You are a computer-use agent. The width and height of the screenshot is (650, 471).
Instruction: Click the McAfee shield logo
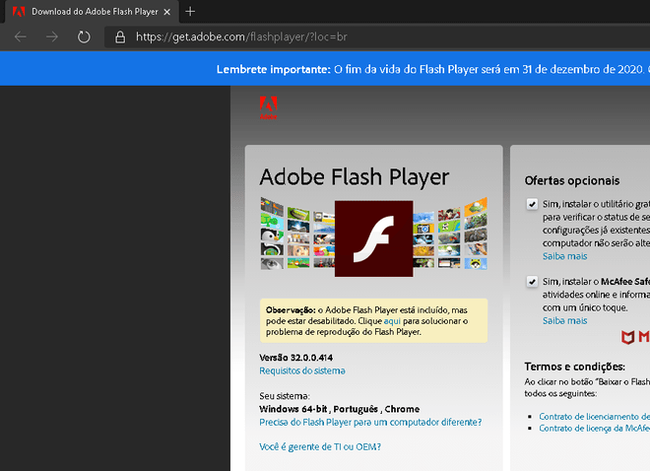click(628, 337)
